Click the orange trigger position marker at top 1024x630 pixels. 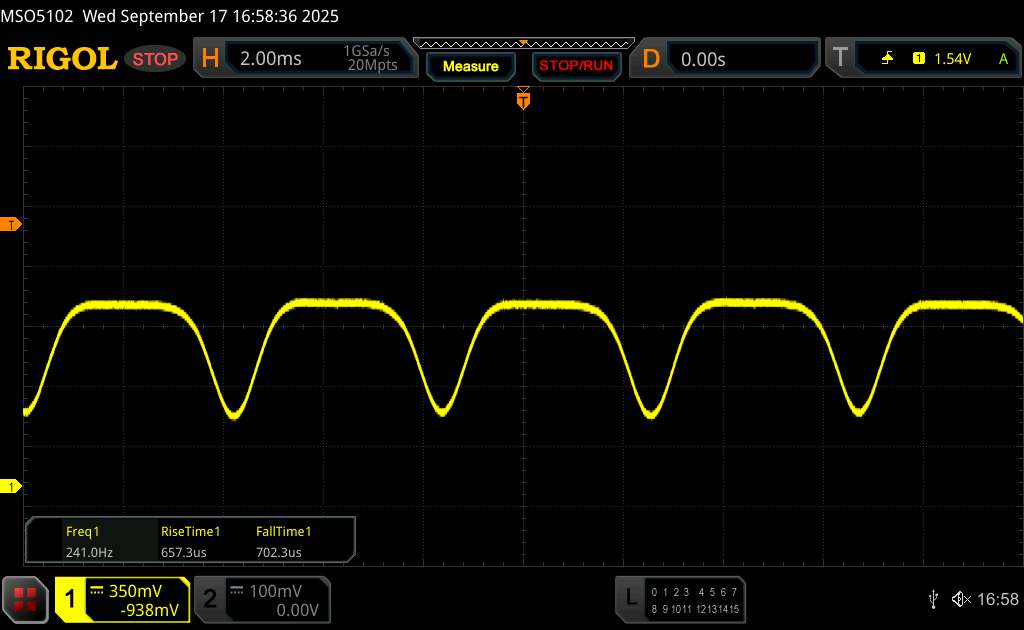click(x=522, y=98)
